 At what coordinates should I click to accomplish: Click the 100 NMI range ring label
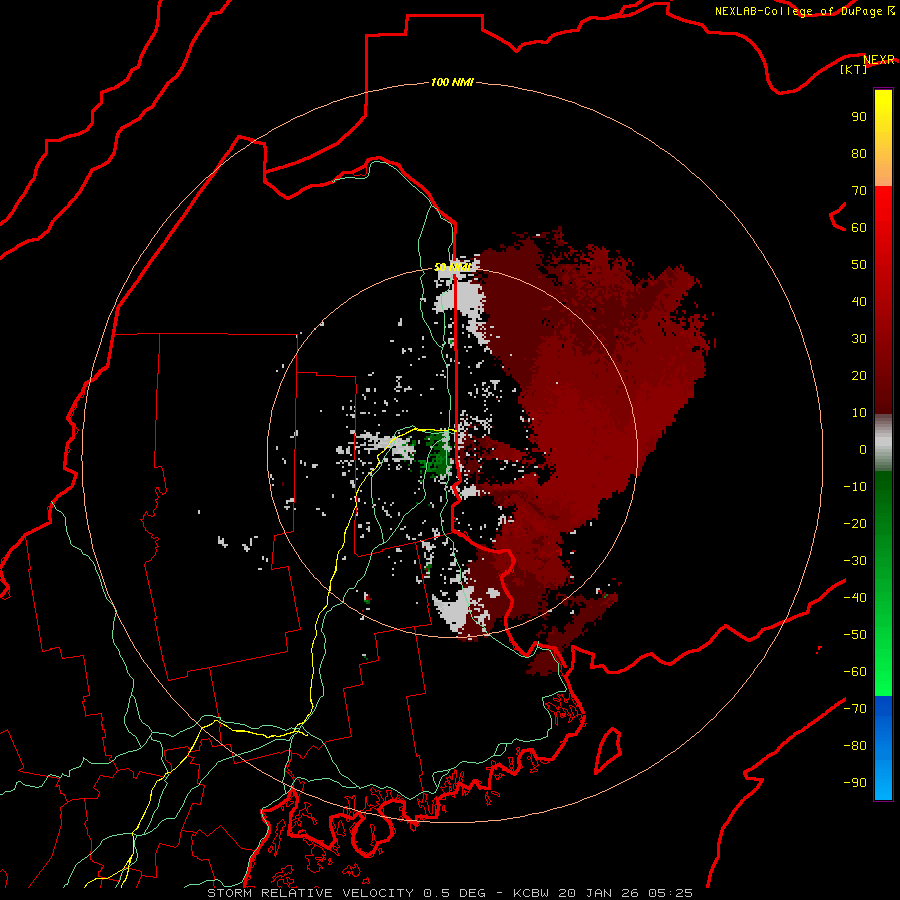[x=452, y=82]
